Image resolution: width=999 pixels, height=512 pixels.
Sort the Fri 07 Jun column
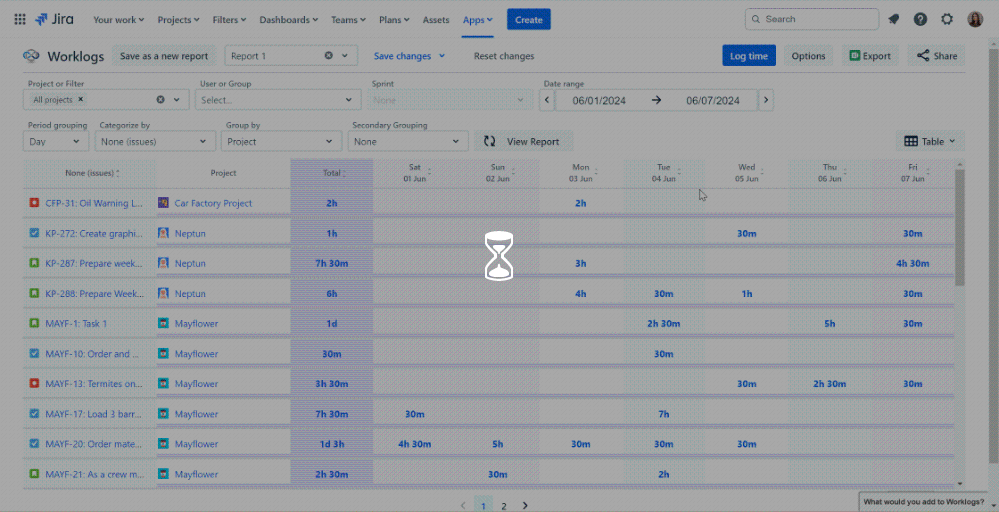point(928,172)
